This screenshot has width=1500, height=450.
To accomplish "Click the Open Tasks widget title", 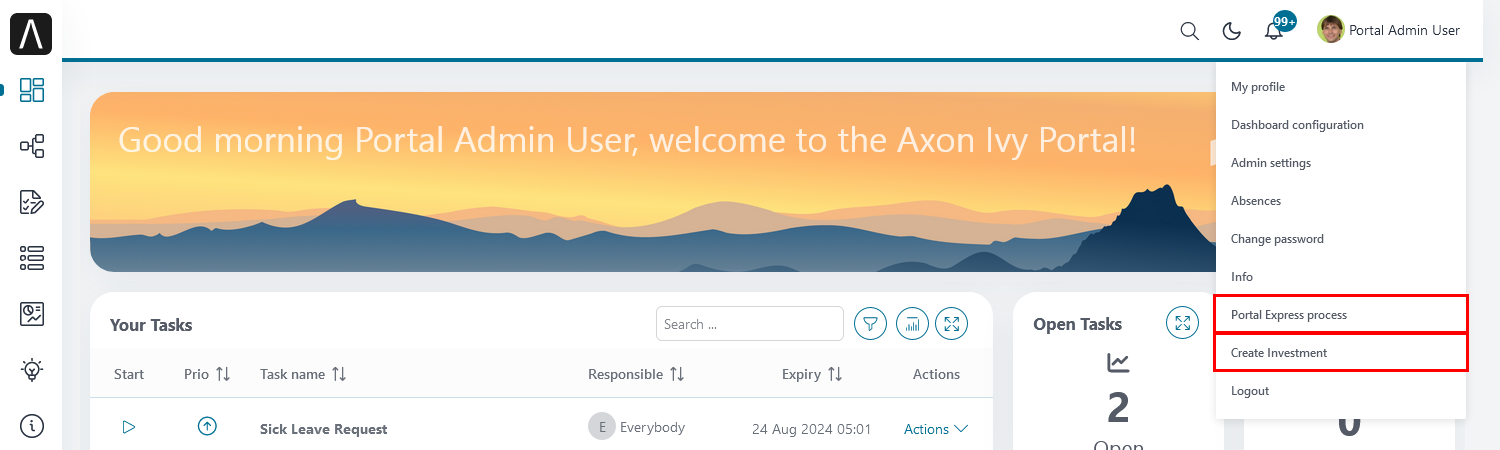I will [x=1077, y=324].
